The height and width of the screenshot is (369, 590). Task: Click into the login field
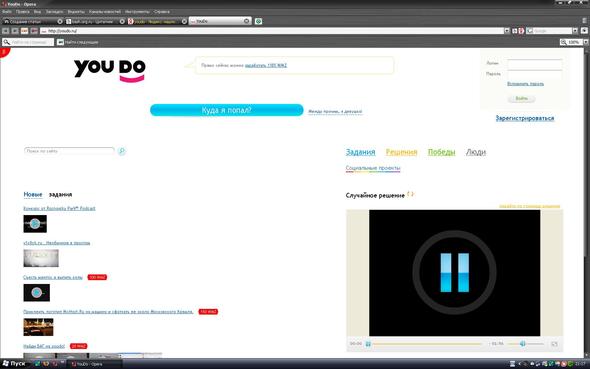click(535, 64)
